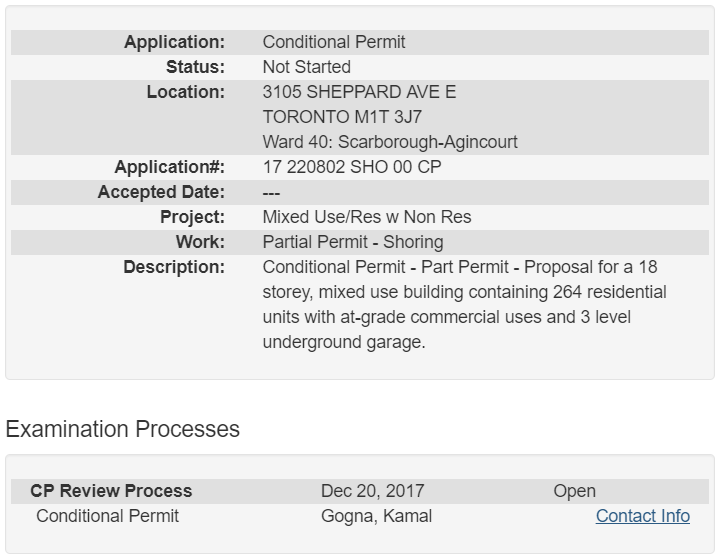Click the Open status in review row

[x=574, y=491]
